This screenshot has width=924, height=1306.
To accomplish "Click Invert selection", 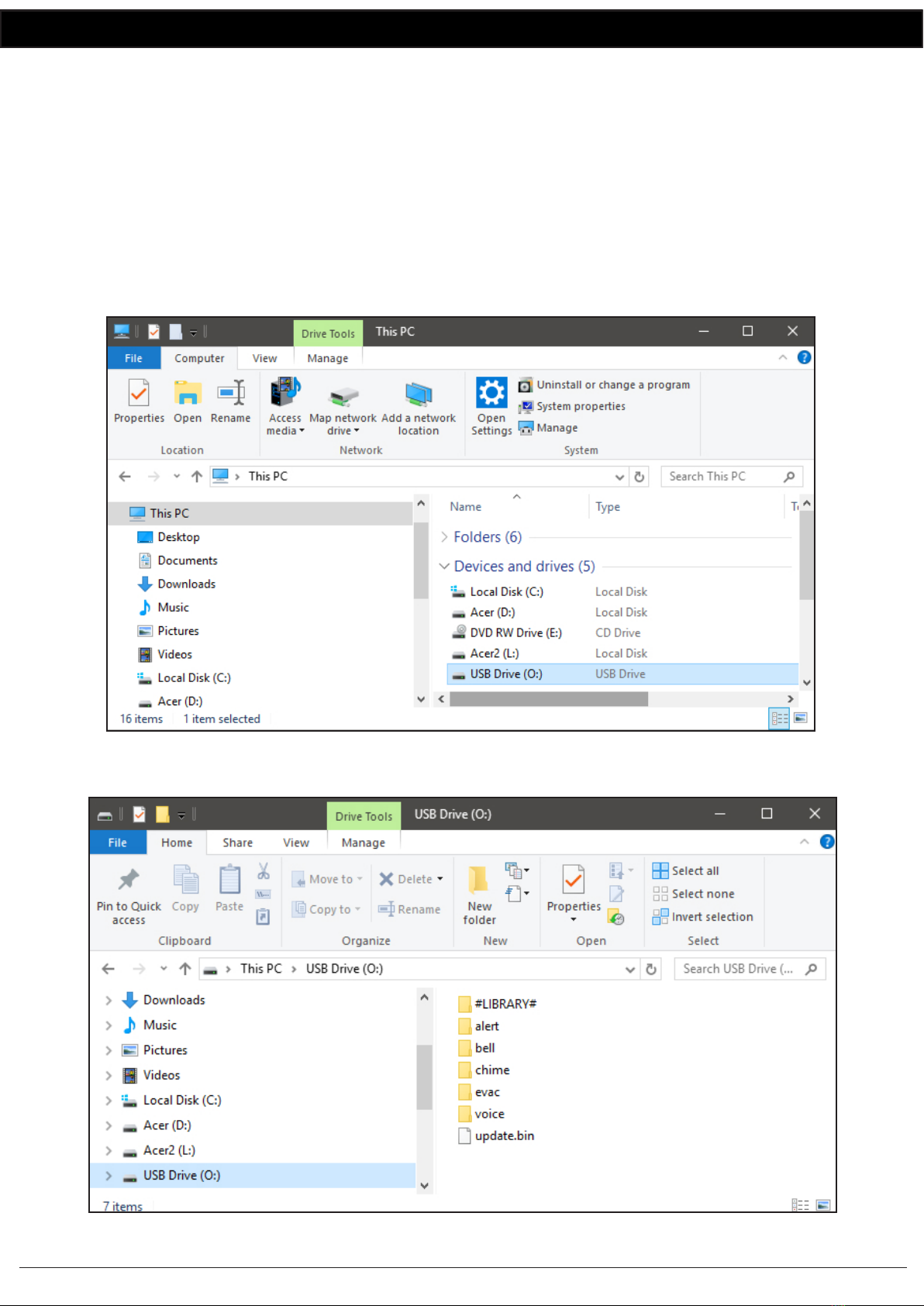I will pyautogui.click(x=703, y=917).
